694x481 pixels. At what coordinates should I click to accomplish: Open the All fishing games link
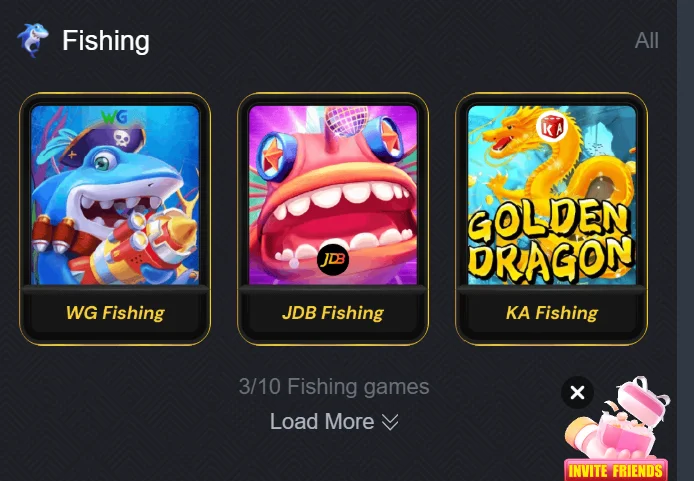[646, 41]
